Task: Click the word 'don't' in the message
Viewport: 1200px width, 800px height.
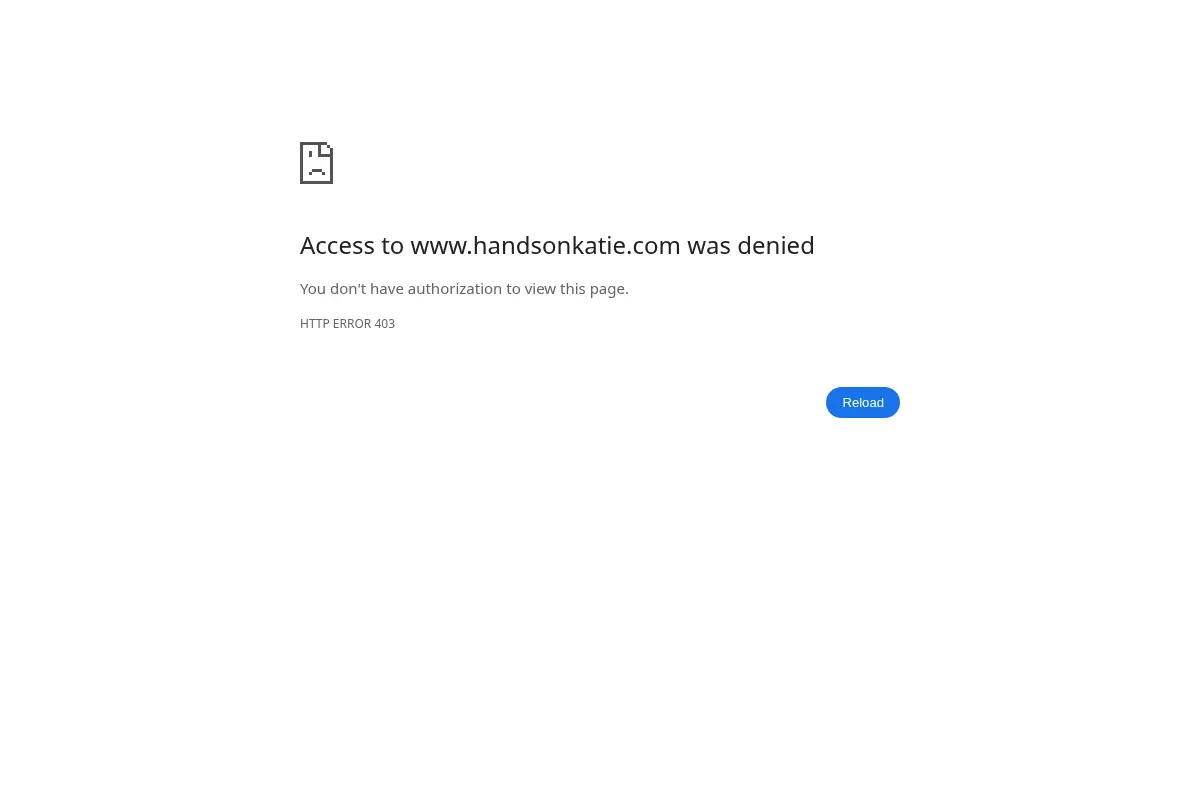Action: pyautogui.click(x=348, y=288)
